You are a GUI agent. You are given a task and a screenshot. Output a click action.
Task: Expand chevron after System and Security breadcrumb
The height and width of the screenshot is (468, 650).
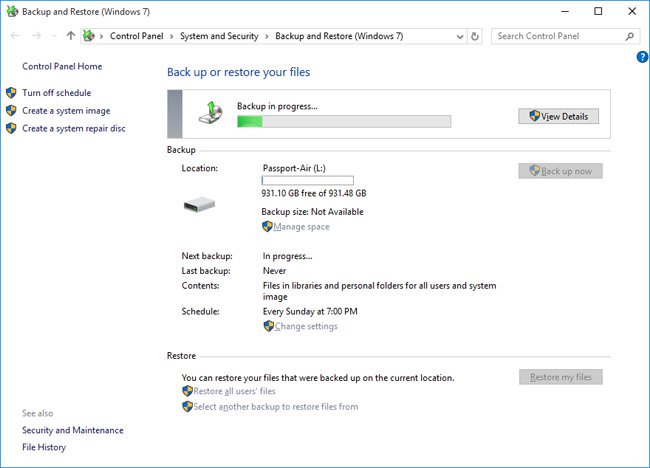pos(267,36)
